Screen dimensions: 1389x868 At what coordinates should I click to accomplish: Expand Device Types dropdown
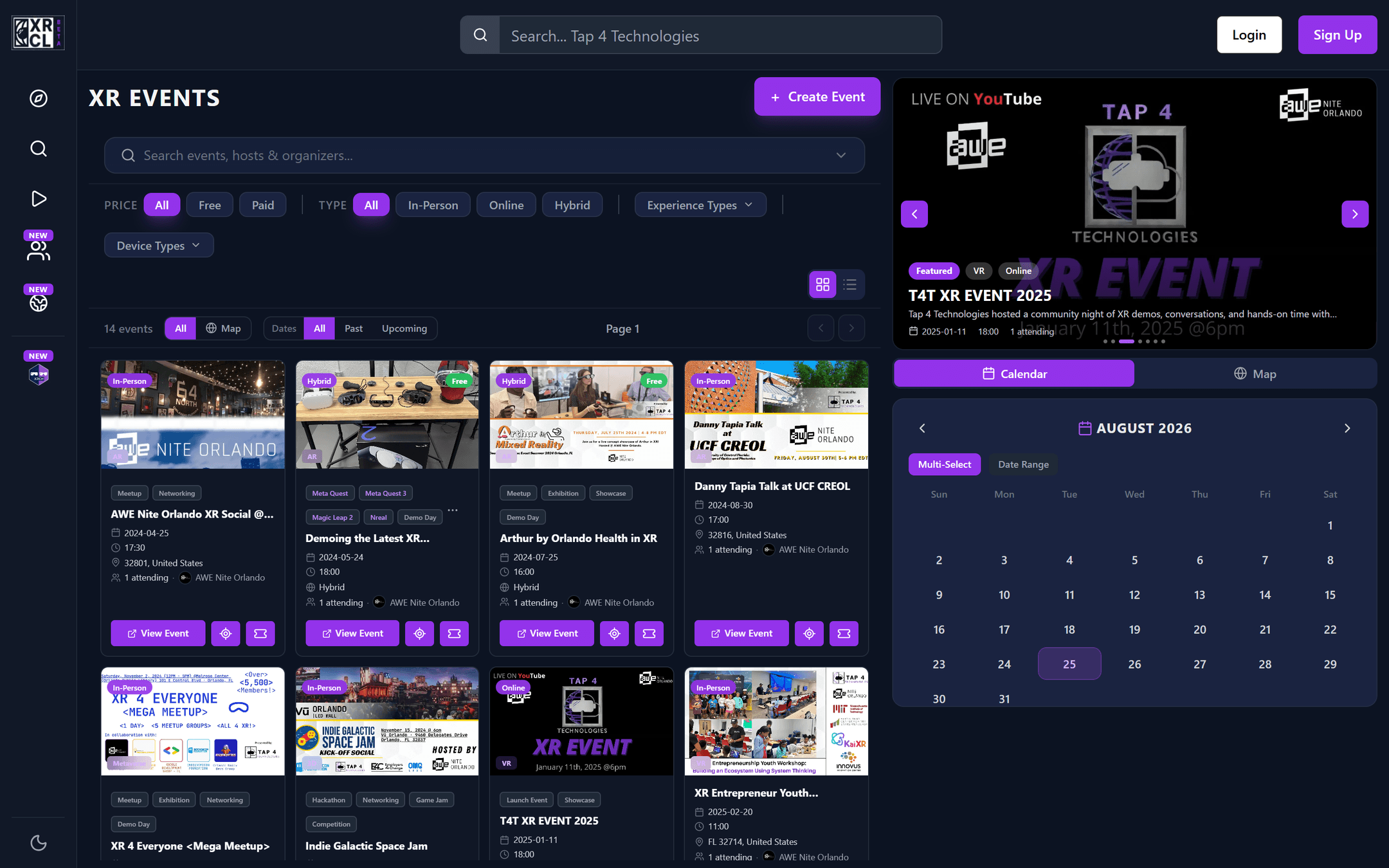click(159, 245)
